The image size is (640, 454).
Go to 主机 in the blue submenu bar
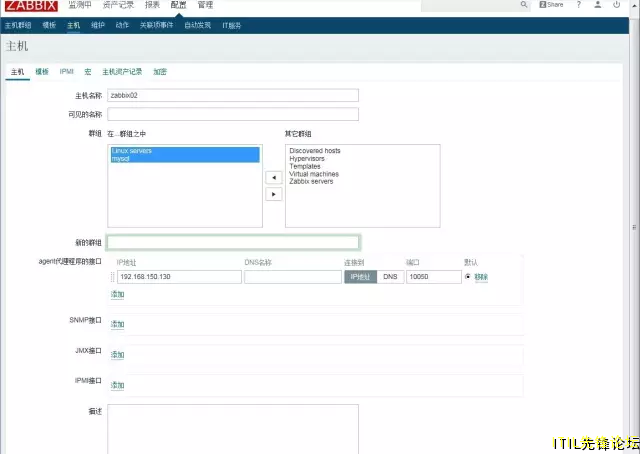pyautogui.click(x=73, y=25)
